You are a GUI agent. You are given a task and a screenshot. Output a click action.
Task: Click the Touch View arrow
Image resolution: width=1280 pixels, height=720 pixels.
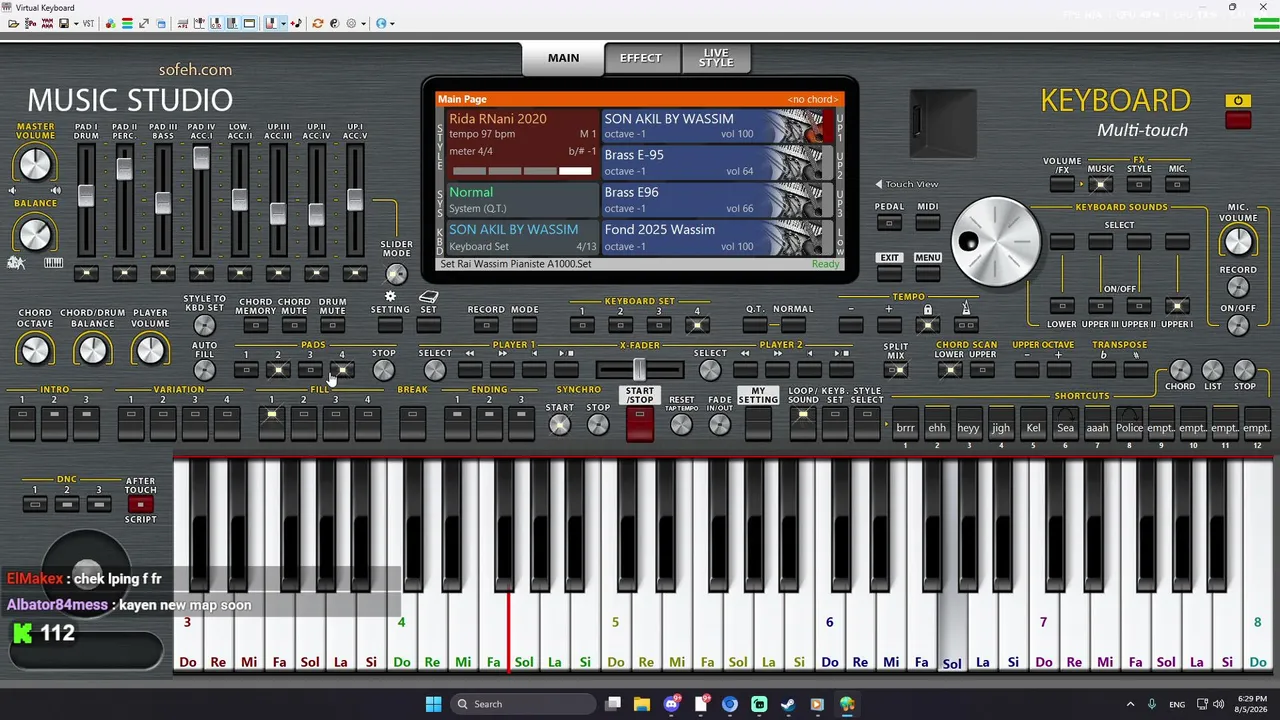tap(879, 184)
